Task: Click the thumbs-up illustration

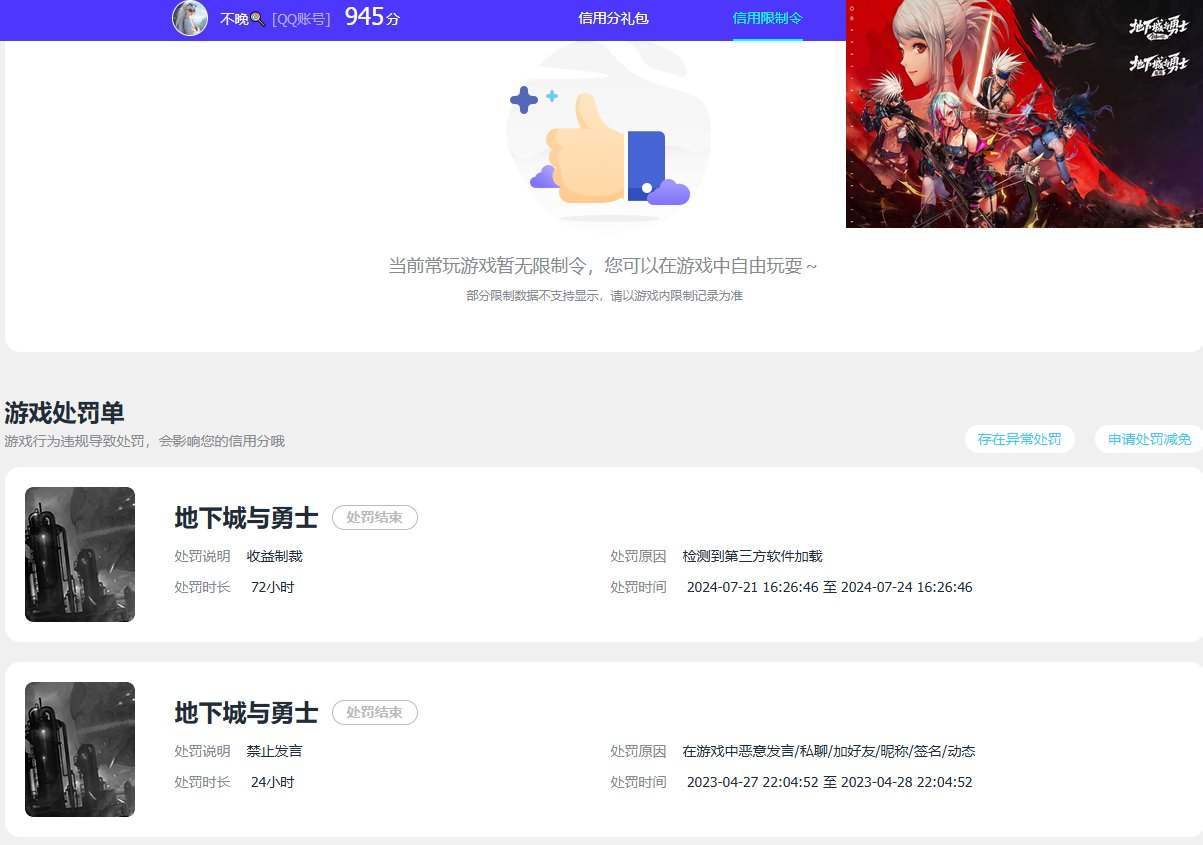Action: (608, 148)
